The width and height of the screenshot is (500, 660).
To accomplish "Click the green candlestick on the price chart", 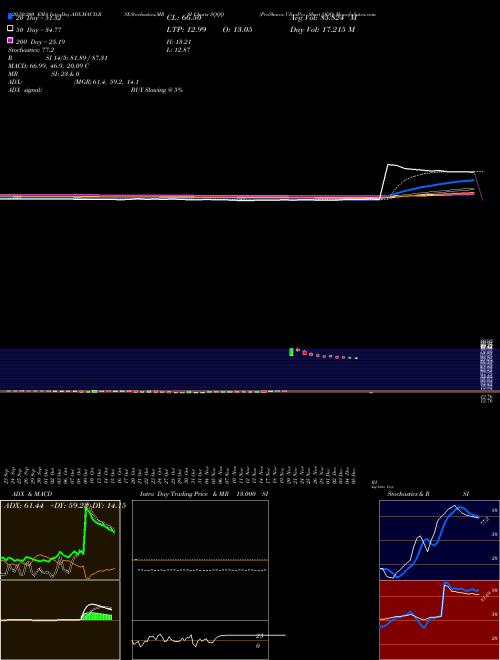I will coord(291,352).
